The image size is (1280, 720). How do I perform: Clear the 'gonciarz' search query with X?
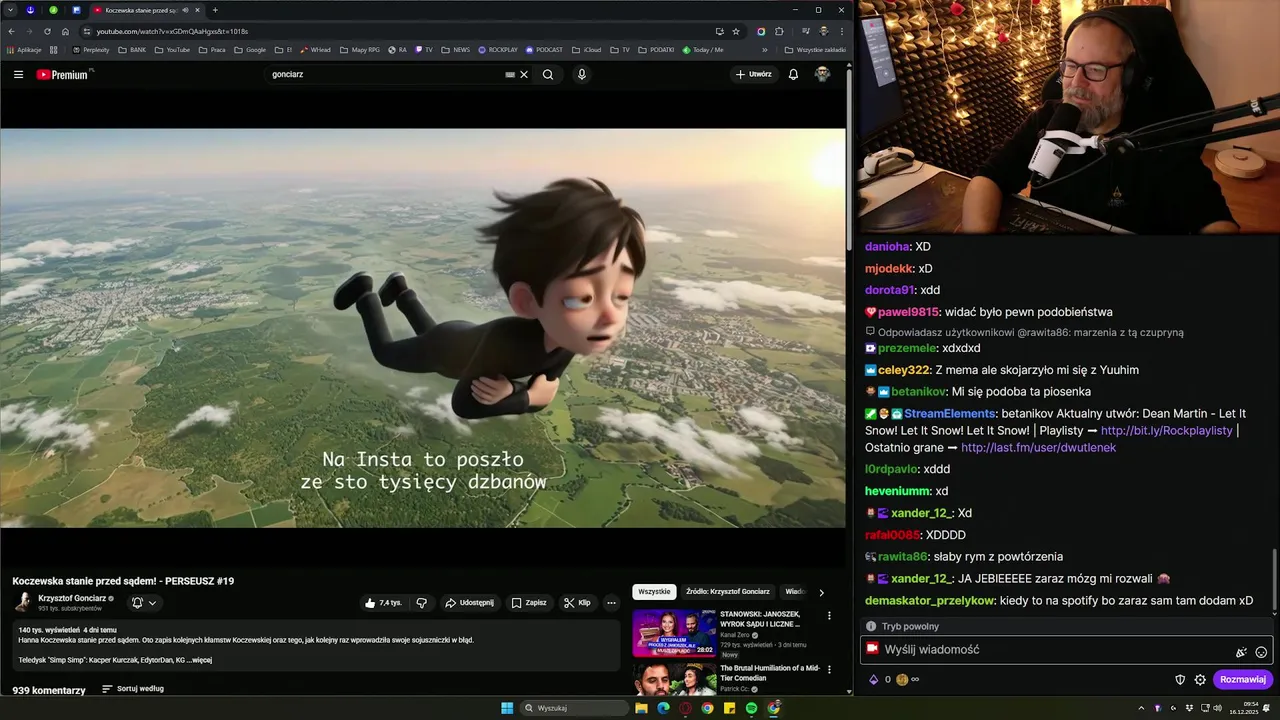point(524,74)
